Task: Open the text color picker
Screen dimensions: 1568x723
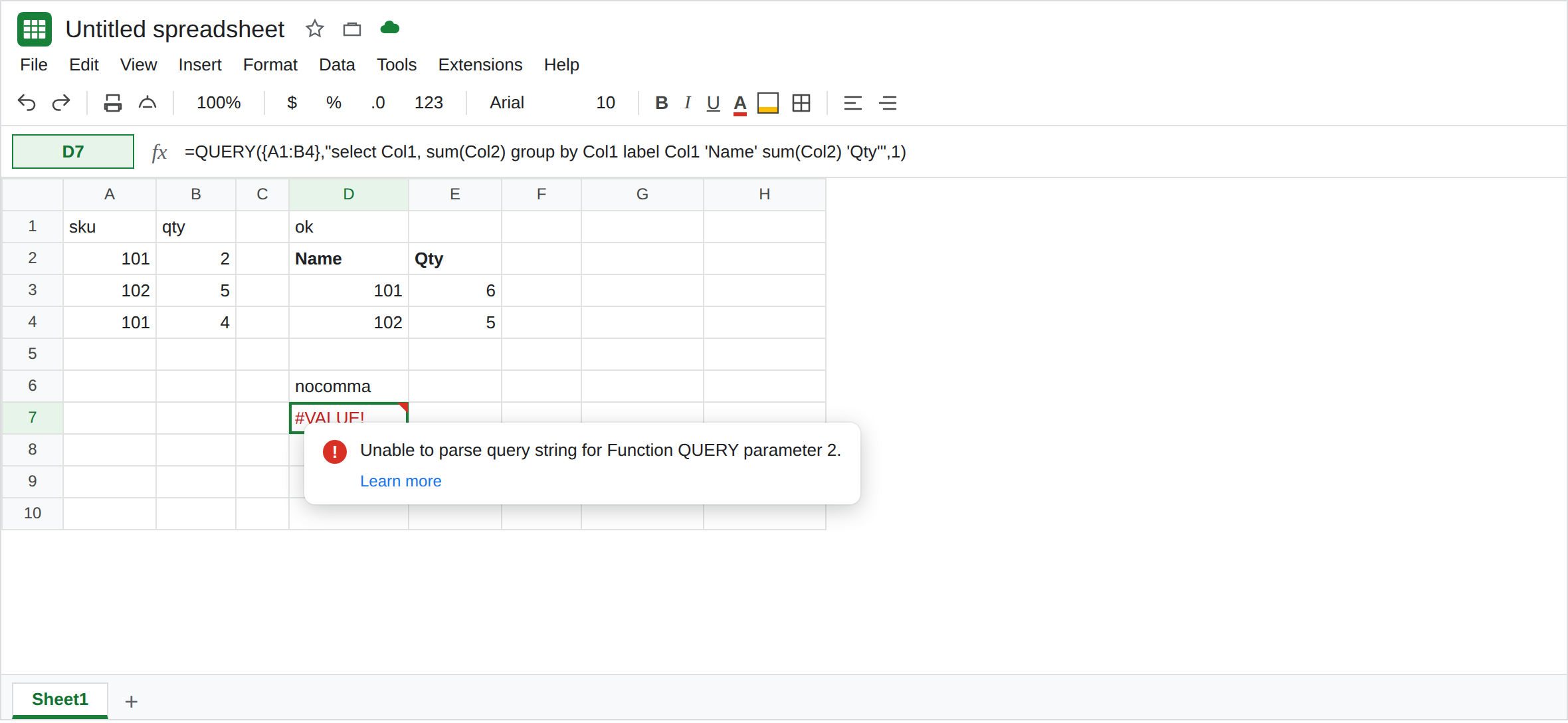Action: click(740, 104)
